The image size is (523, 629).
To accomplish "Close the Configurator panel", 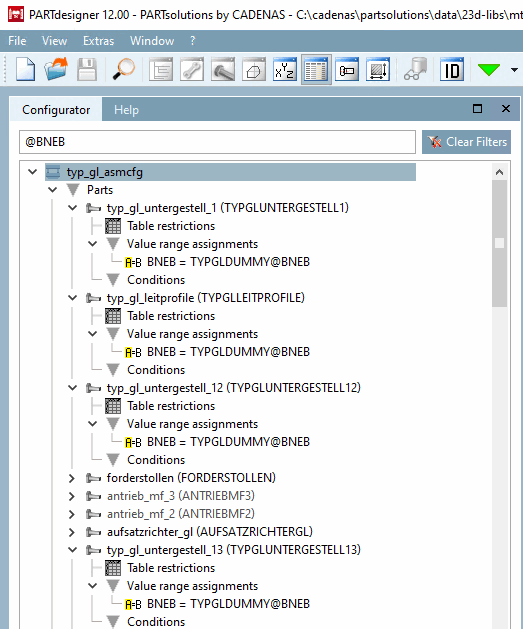I will 506,109.
